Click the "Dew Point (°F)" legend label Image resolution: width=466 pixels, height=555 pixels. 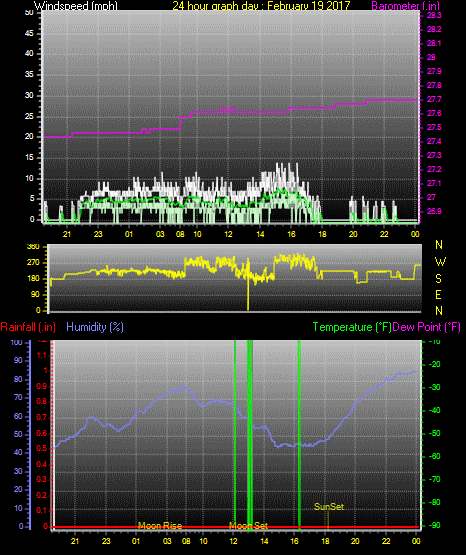427,327
